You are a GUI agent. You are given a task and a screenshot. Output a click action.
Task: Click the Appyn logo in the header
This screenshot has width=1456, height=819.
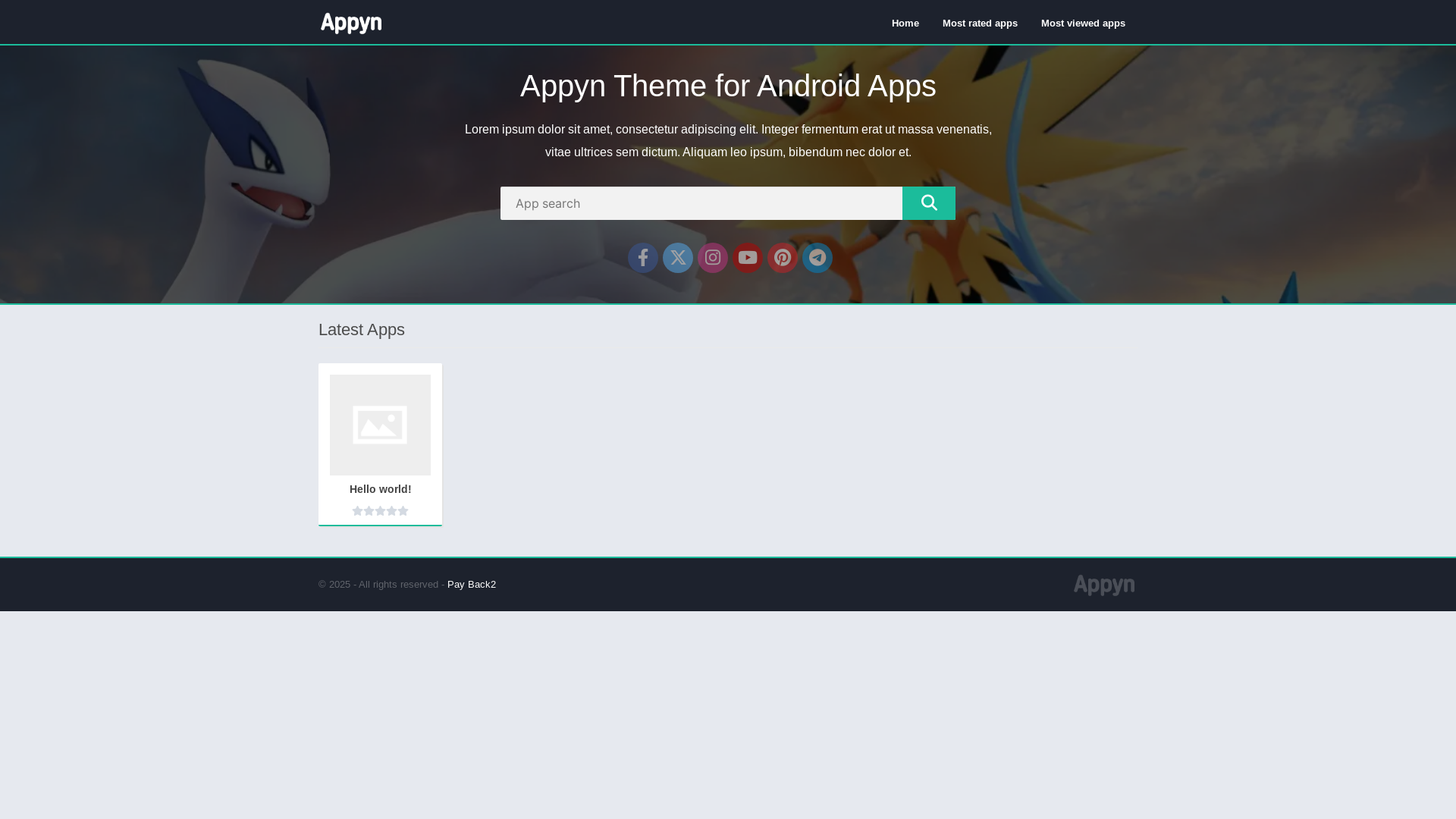(x=351, y=23)
